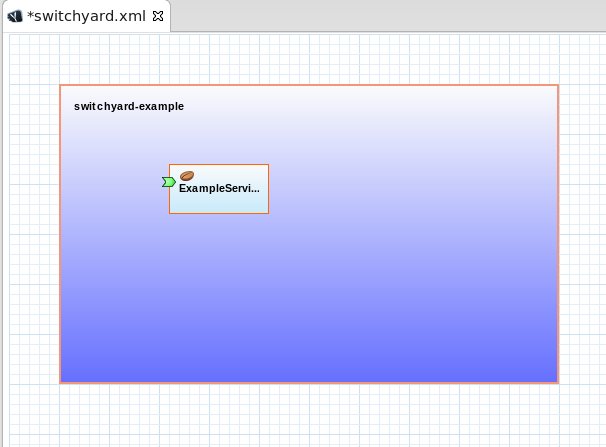
Task: Select the switchyard-example composite title
Action: coord(129,106)
